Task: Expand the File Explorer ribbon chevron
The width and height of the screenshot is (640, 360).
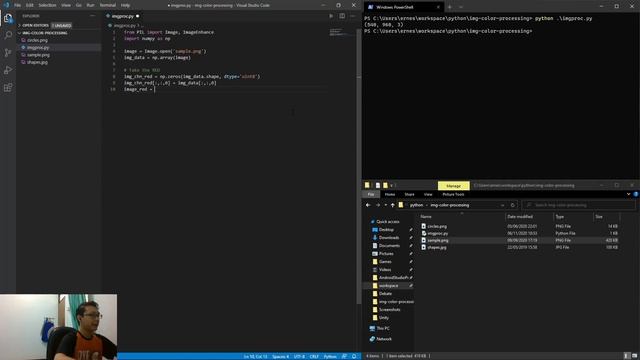Action: [629, 194]
